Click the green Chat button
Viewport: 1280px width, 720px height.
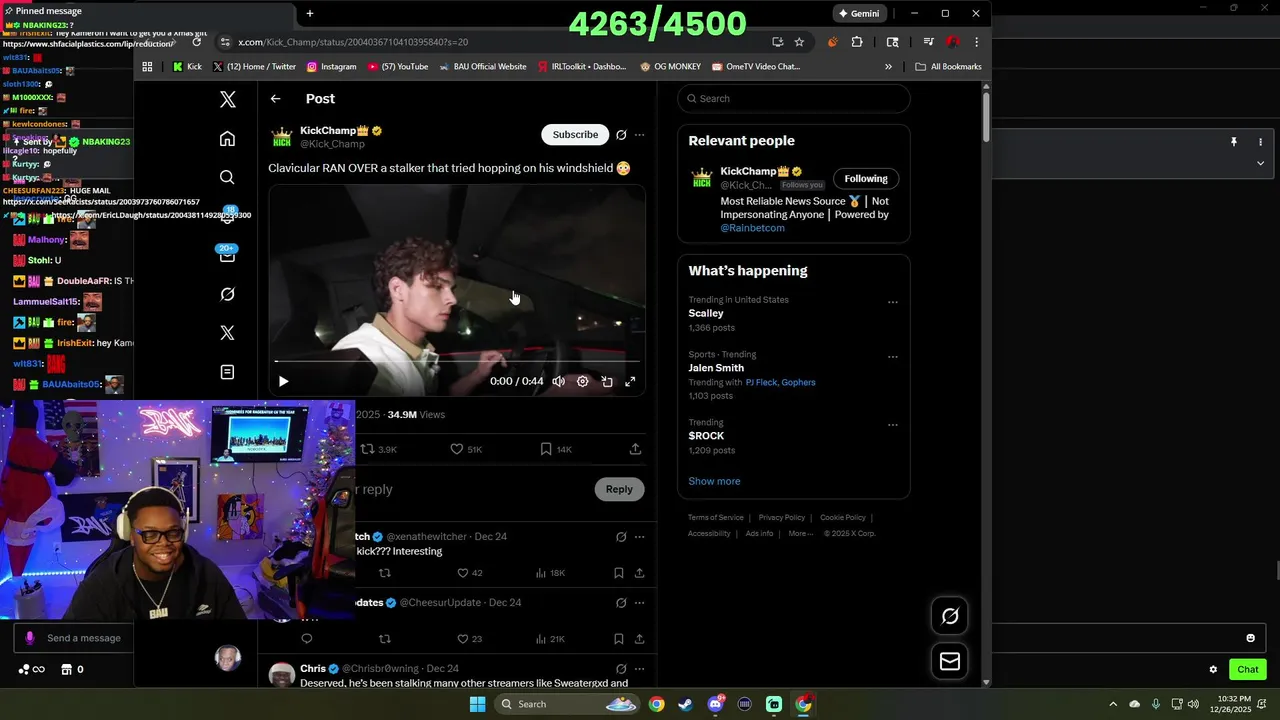pyautogui.click(x=1248, y=669)
